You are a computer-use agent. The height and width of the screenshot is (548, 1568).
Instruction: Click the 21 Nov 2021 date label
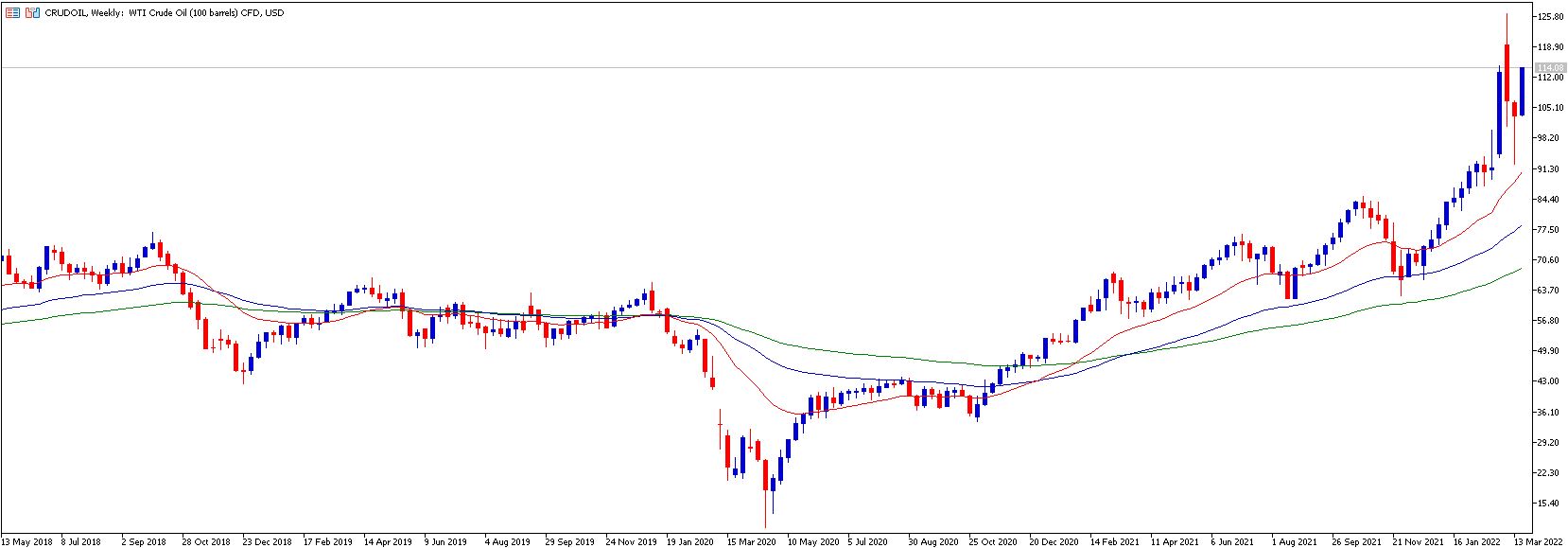coord(1418,542)
